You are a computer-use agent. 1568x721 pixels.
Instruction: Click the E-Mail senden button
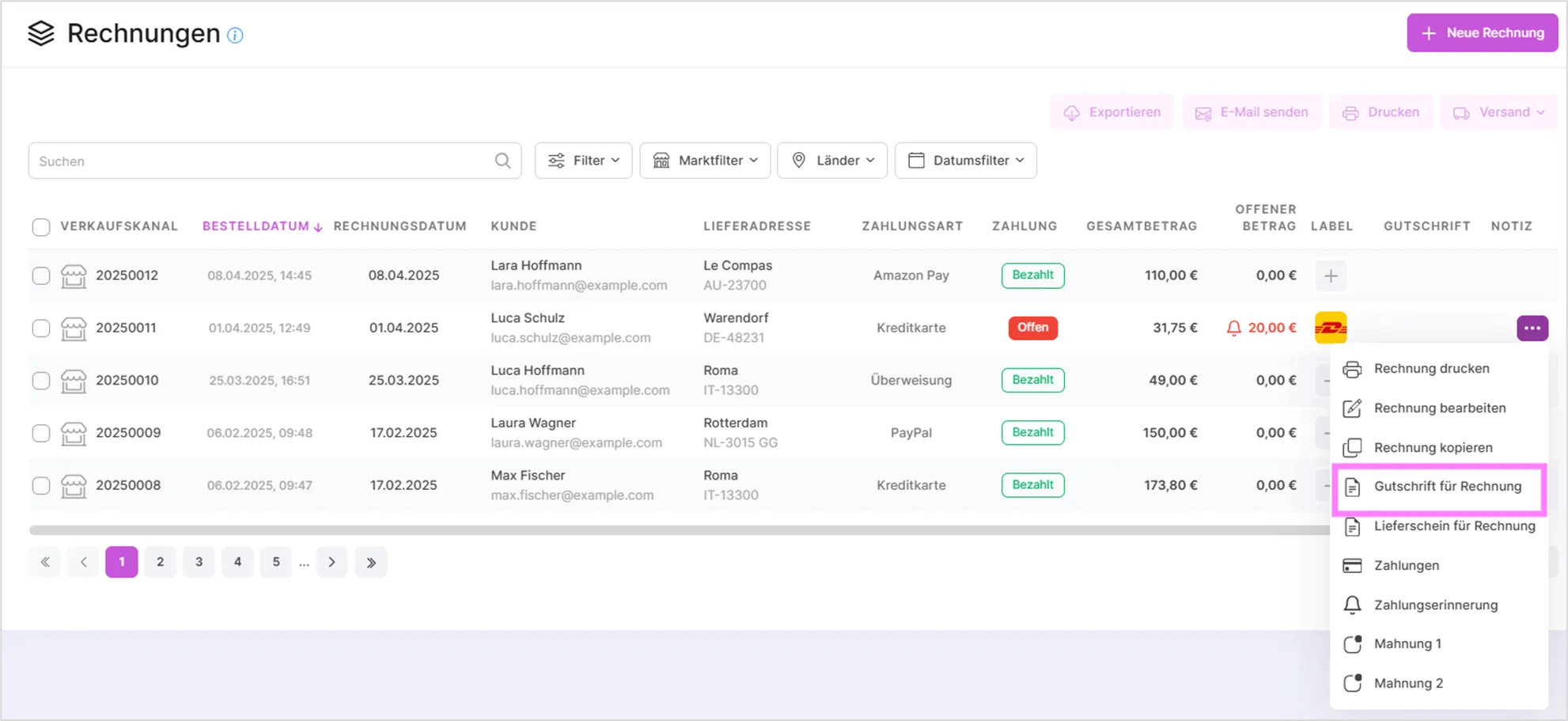pos(1251,112)
